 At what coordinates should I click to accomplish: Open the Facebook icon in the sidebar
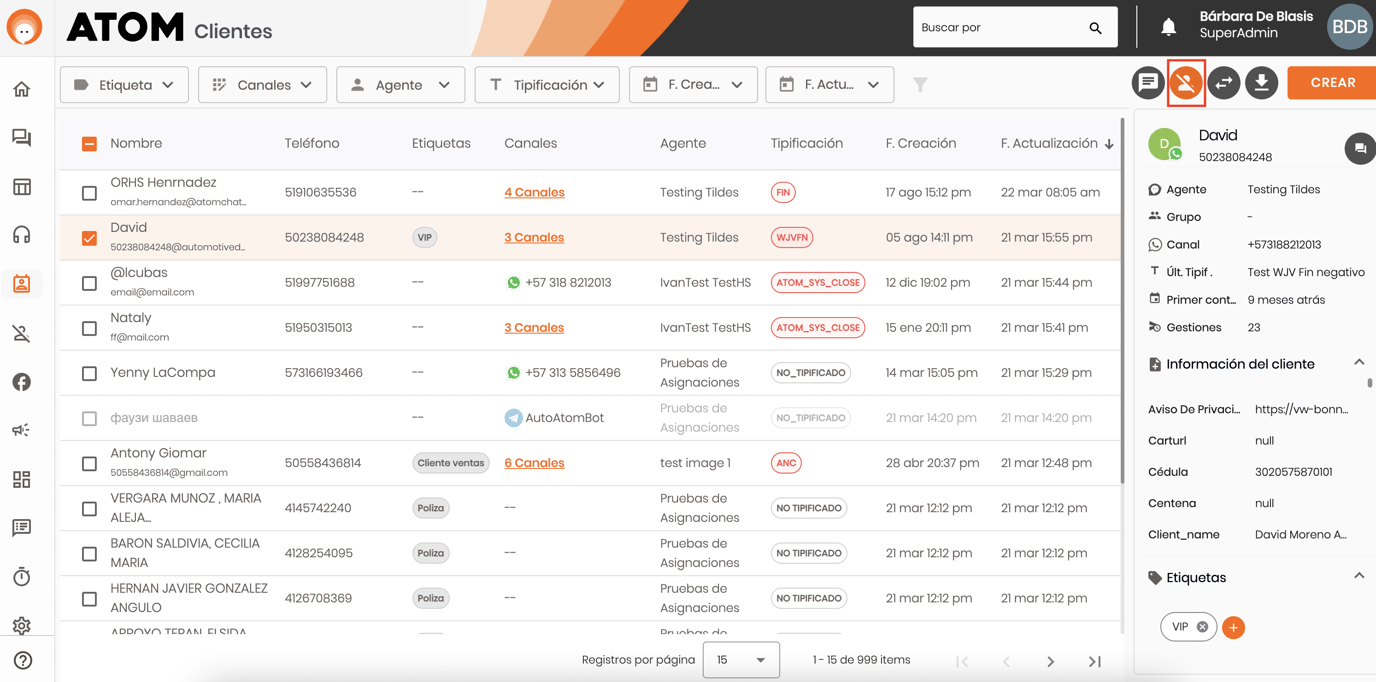[x=21, y=380]
